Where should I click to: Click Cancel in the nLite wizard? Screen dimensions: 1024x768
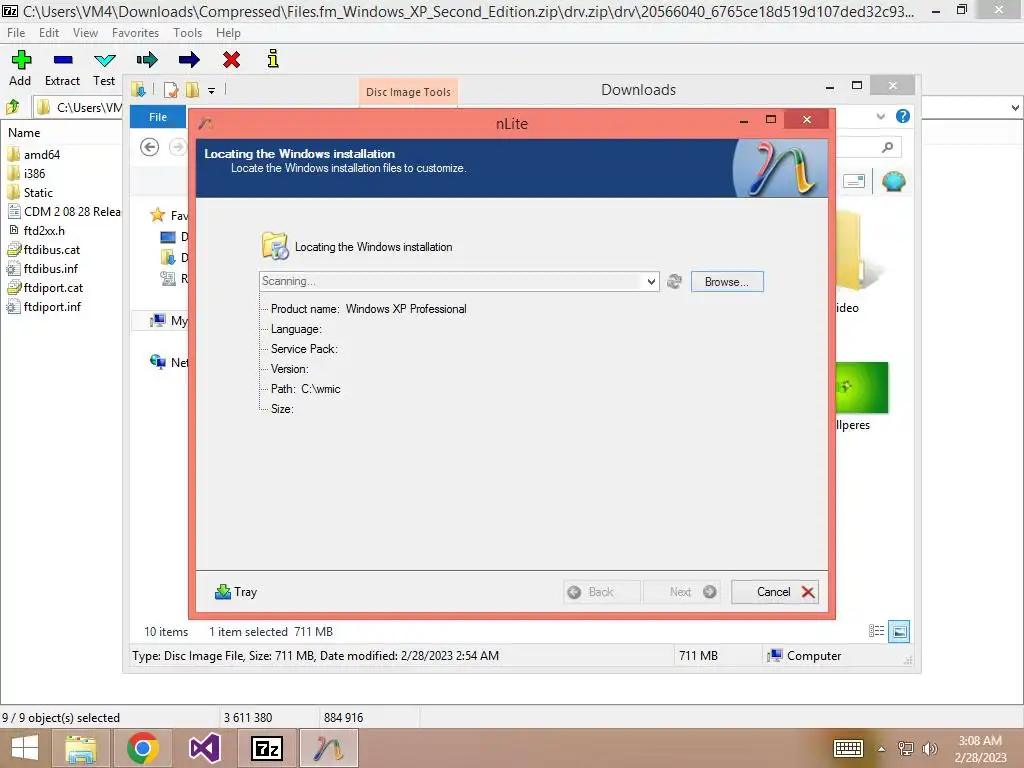775,592
